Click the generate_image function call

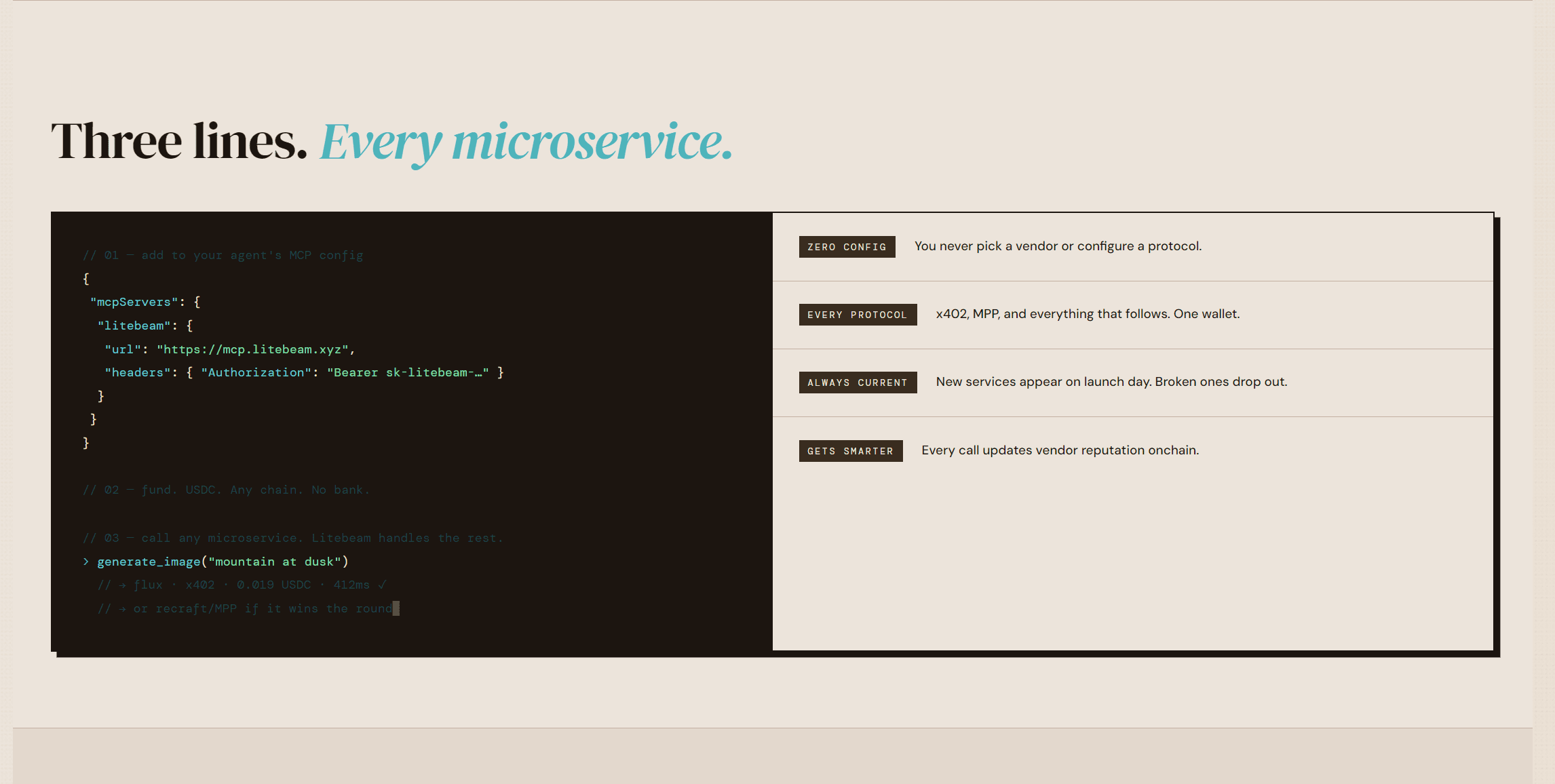click(223, 562)
